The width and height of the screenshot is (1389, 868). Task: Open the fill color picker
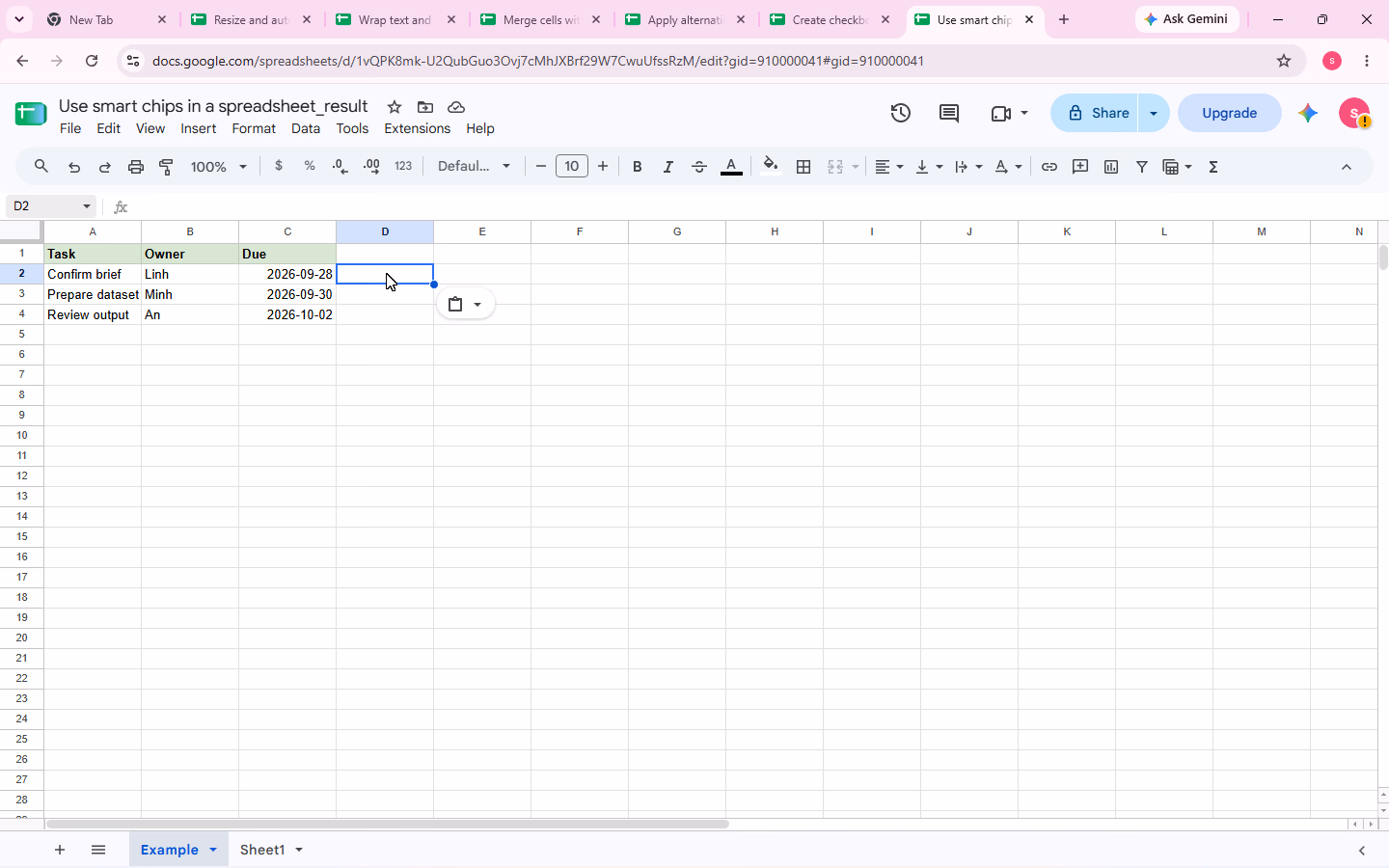(x=770, y=166)
